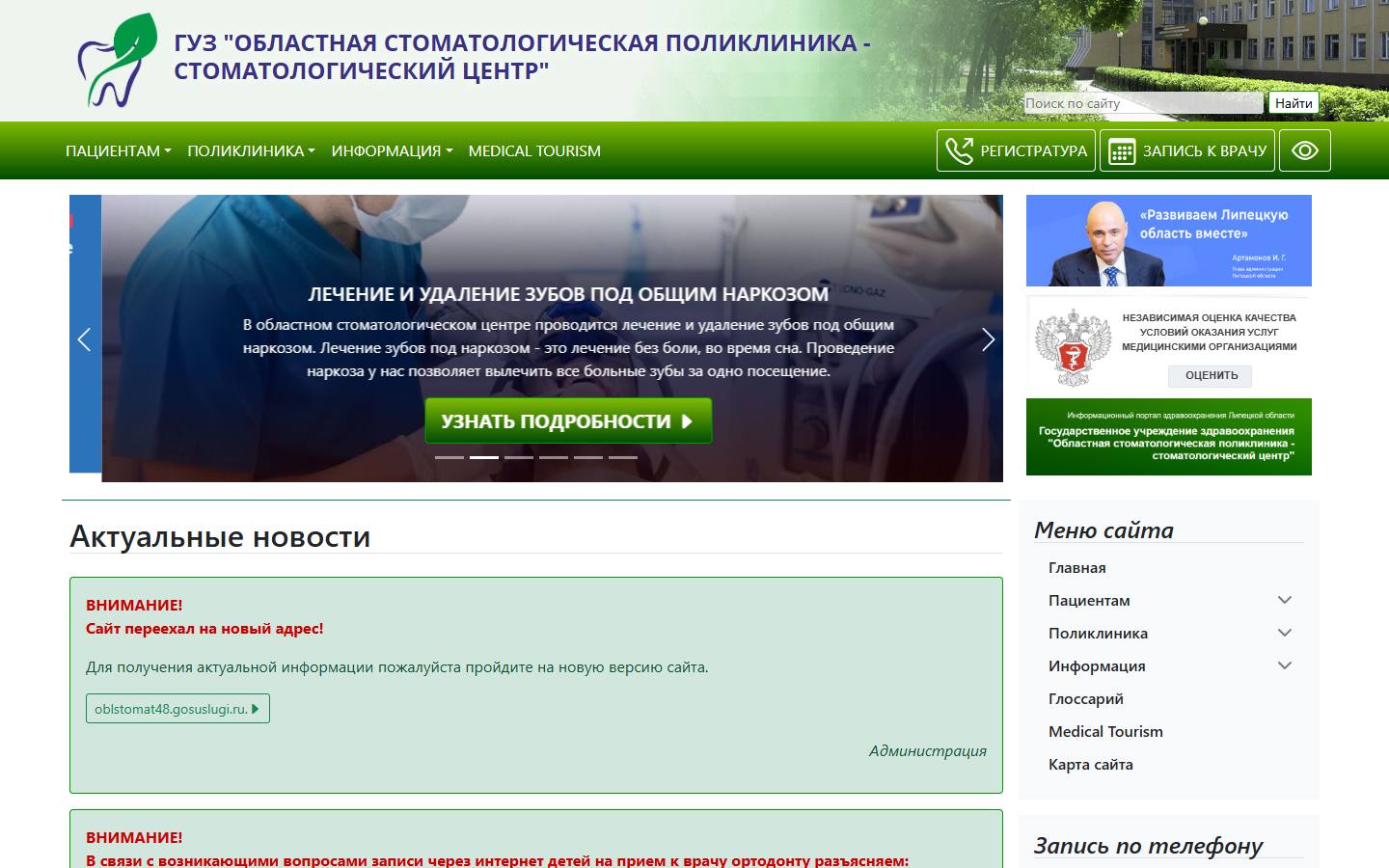Viewport: 1389px width, 868px height.
Task: Open Карта сайта in the site menu
Action: pos(1091,764)
